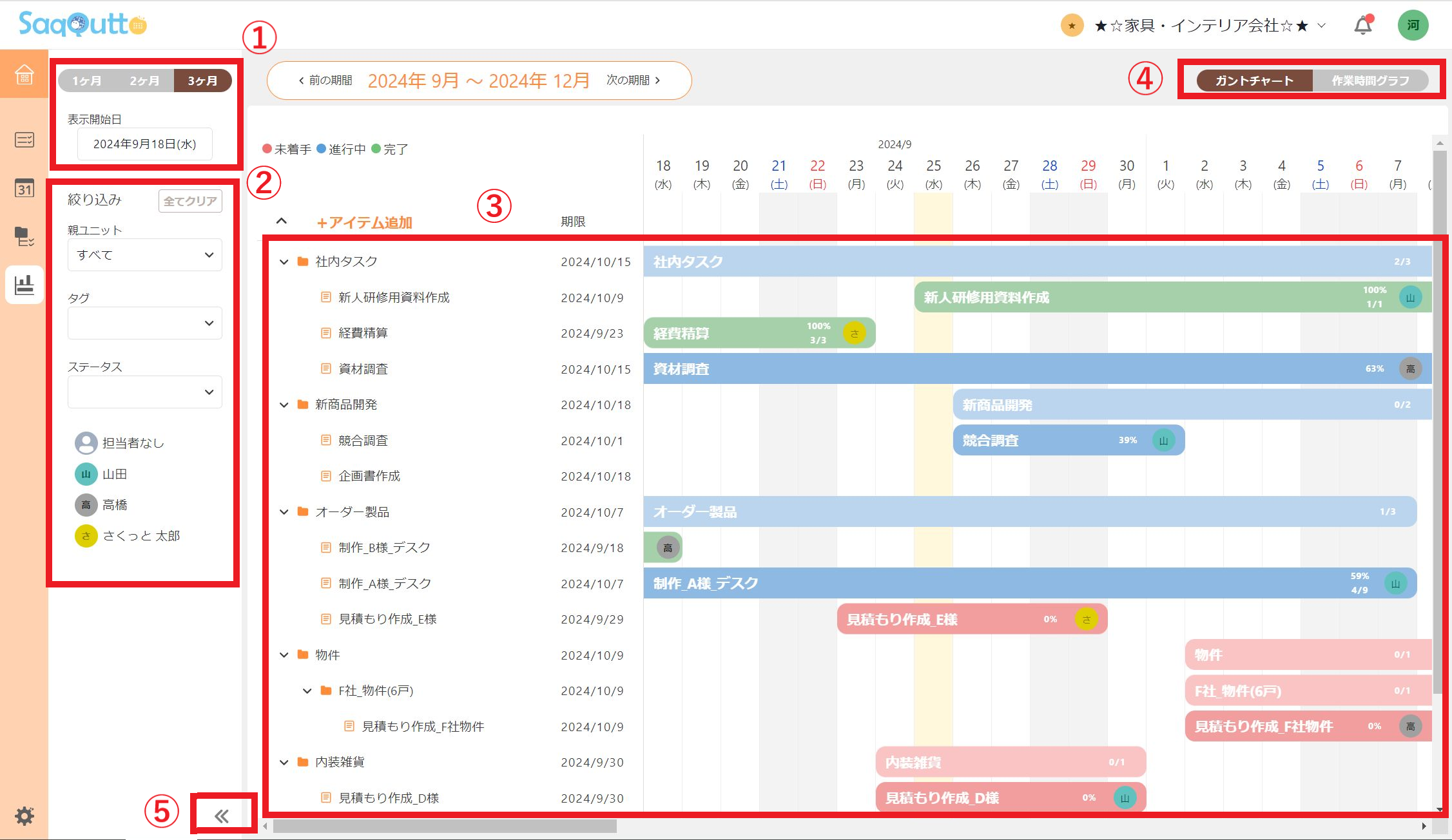
Task: Switch to 作業時間グラフ tab
Action: pos(1370,81)
